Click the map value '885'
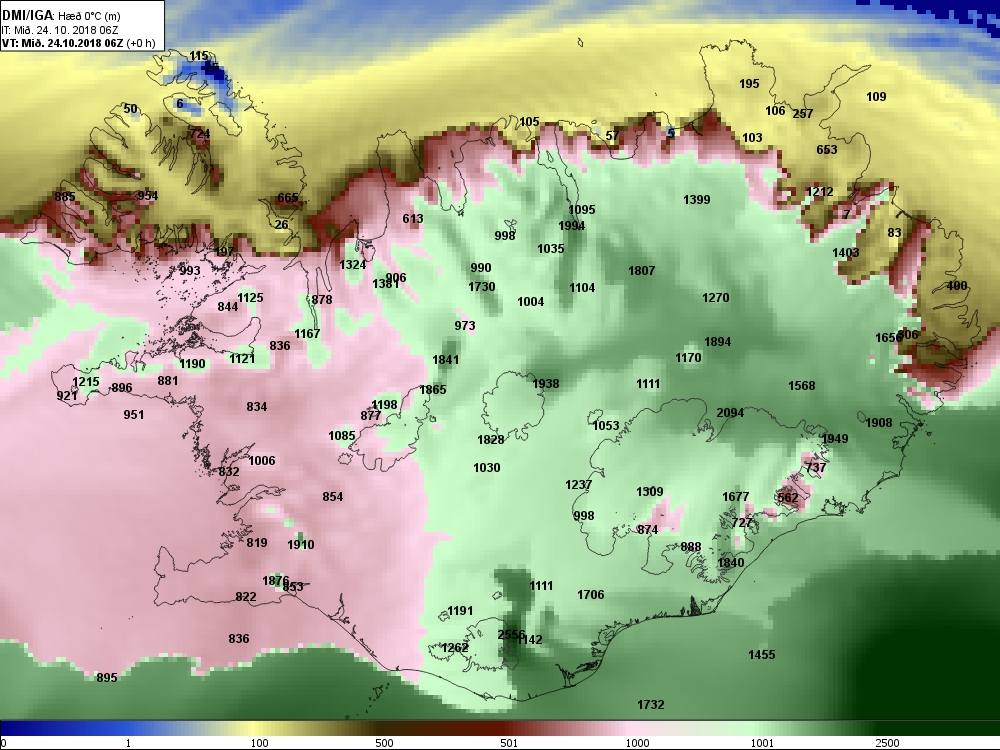1000x750 pixels. point(65,196)
